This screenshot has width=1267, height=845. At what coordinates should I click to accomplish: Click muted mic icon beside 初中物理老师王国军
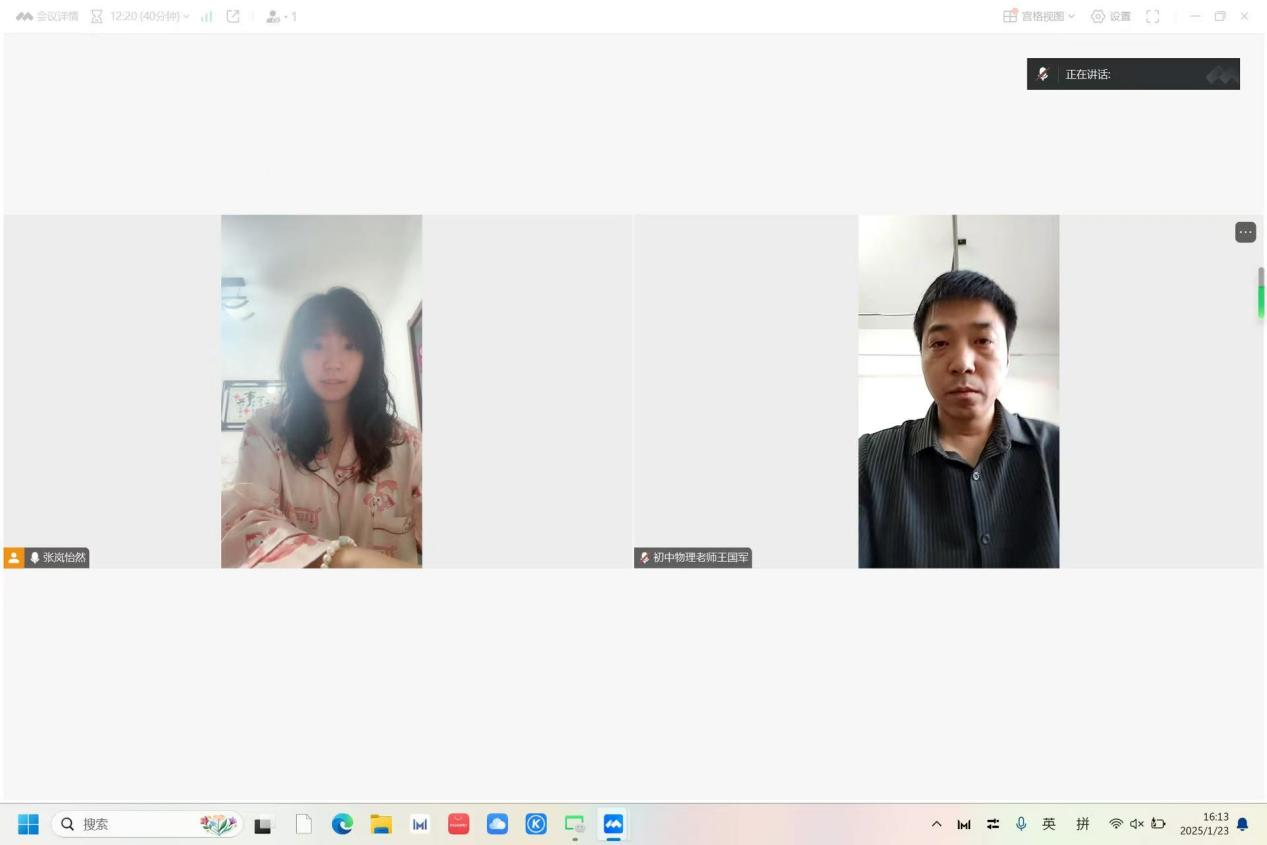click(x=645, y=558)
